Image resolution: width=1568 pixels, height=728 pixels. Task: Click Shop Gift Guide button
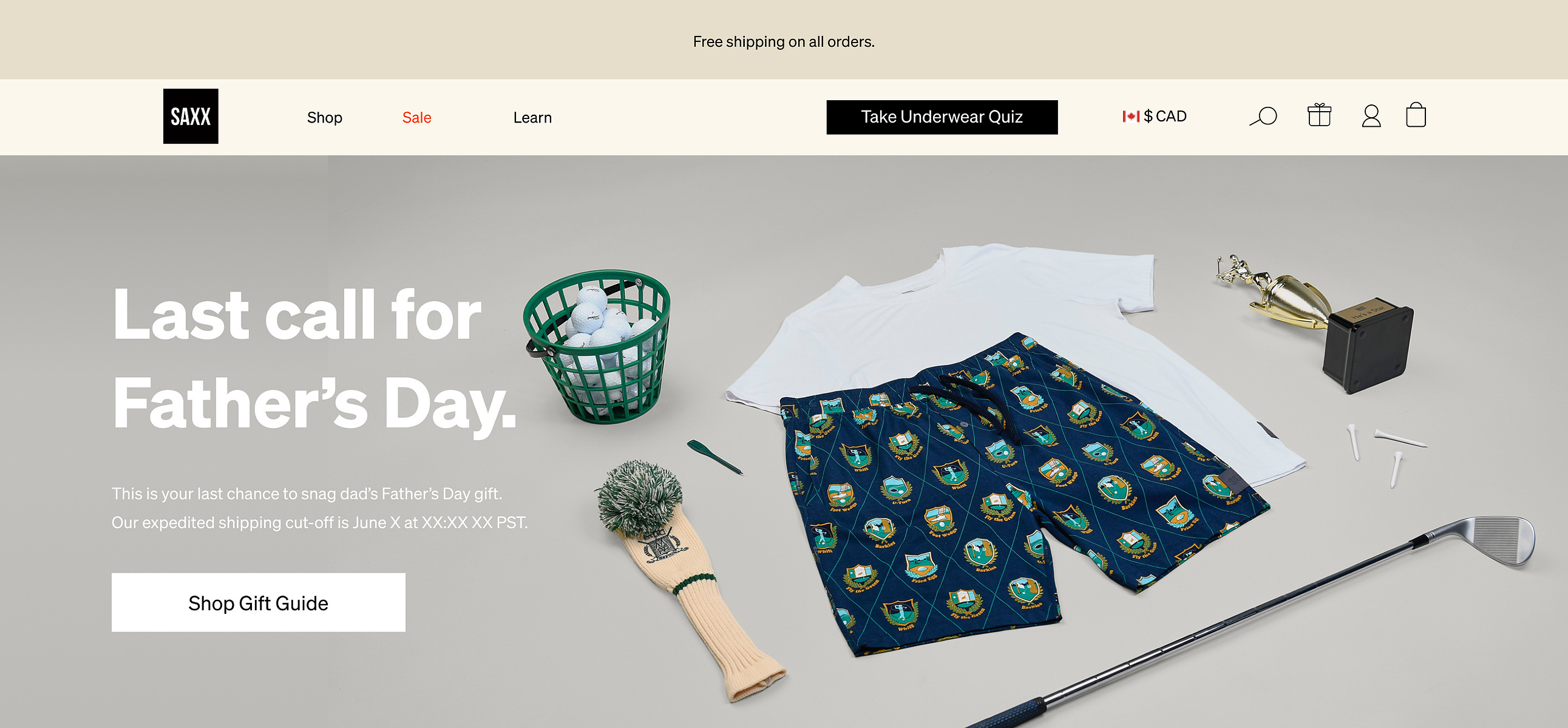tap(258, 602)
